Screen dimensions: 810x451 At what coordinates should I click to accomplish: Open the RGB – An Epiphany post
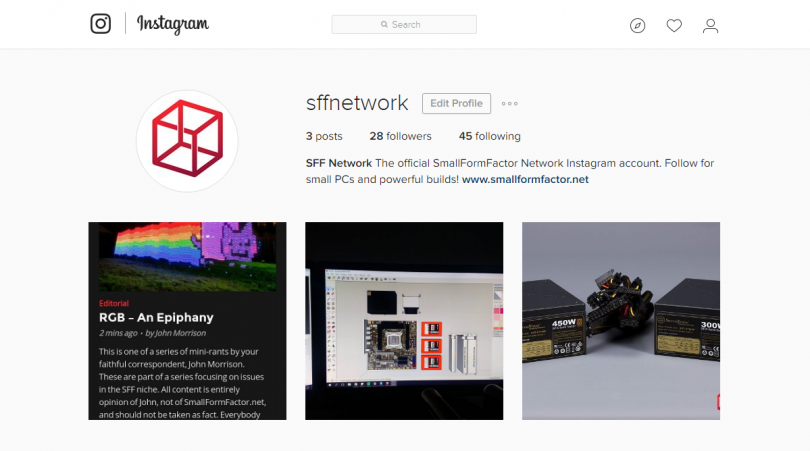[187, 321]
